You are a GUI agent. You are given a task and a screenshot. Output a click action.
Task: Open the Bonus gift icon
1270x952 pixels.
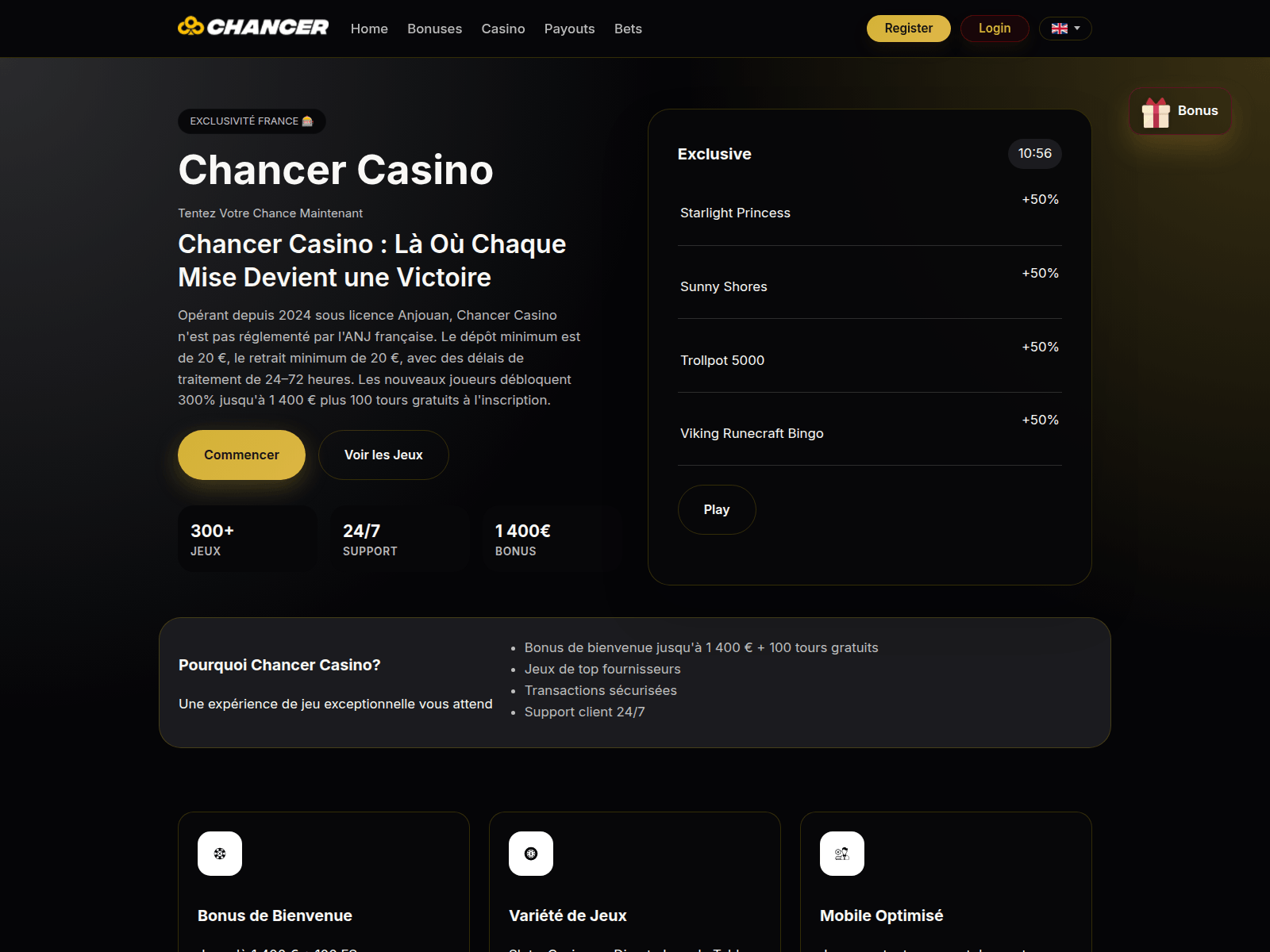pos(1156,112)
